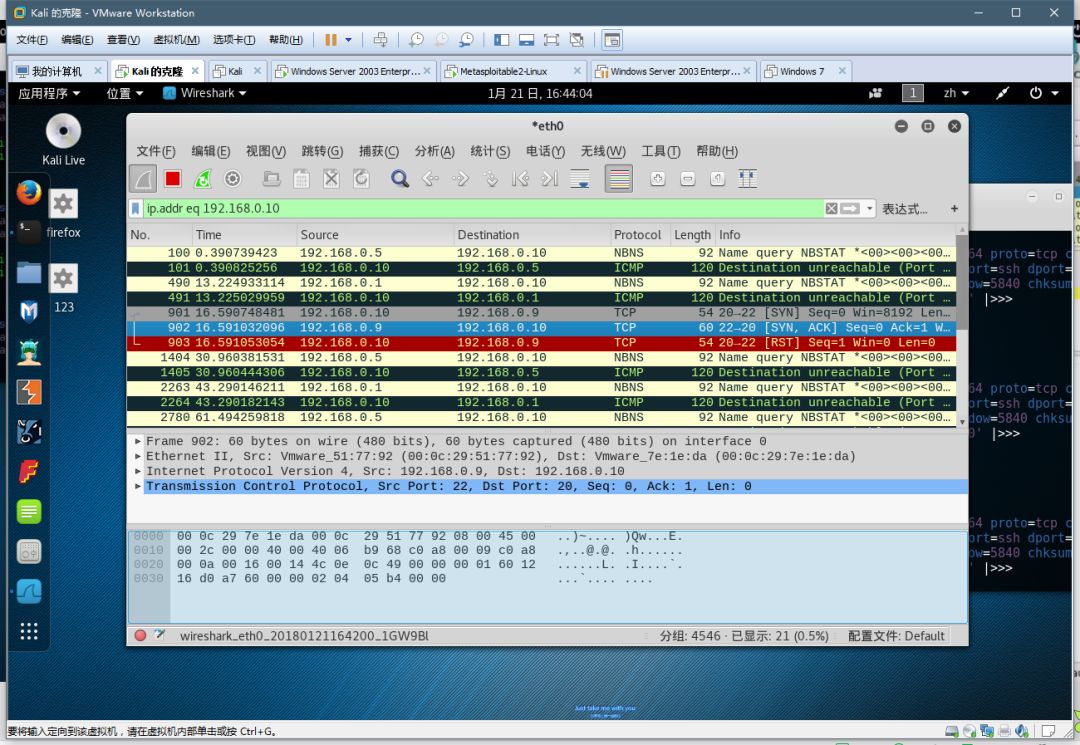Screen dimensions: 1080x745
Task: Save the capture file
Action: point(301,179)
